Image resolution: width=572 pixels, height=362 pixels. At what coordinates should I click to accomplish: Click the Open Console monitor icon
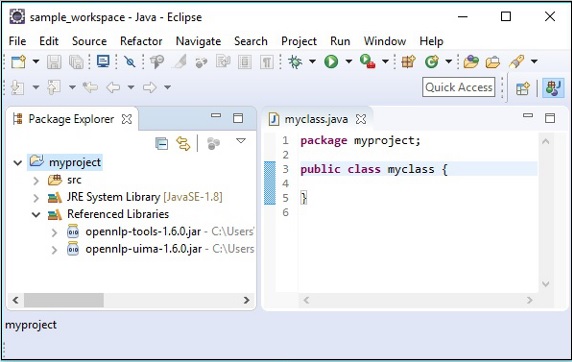coord(103,61)
